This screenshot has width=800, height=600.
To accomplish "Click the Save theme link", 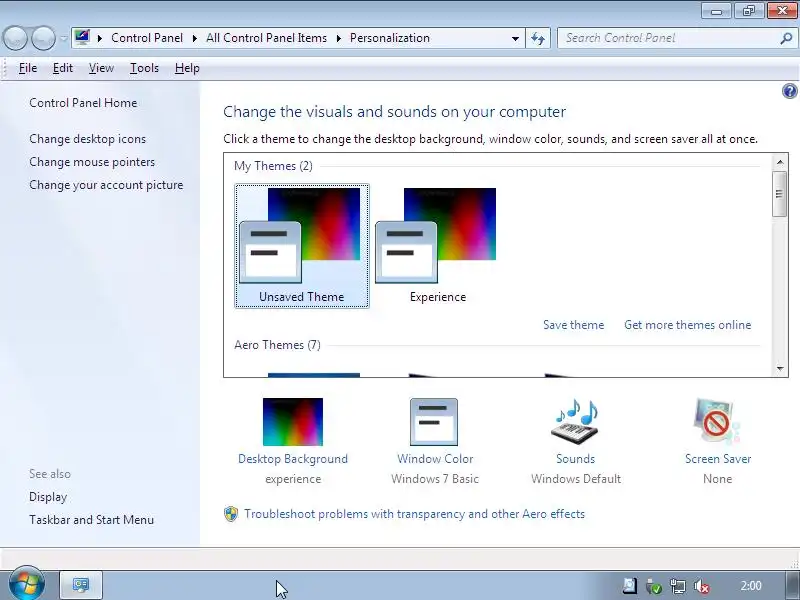I will [x=573, y=325].
